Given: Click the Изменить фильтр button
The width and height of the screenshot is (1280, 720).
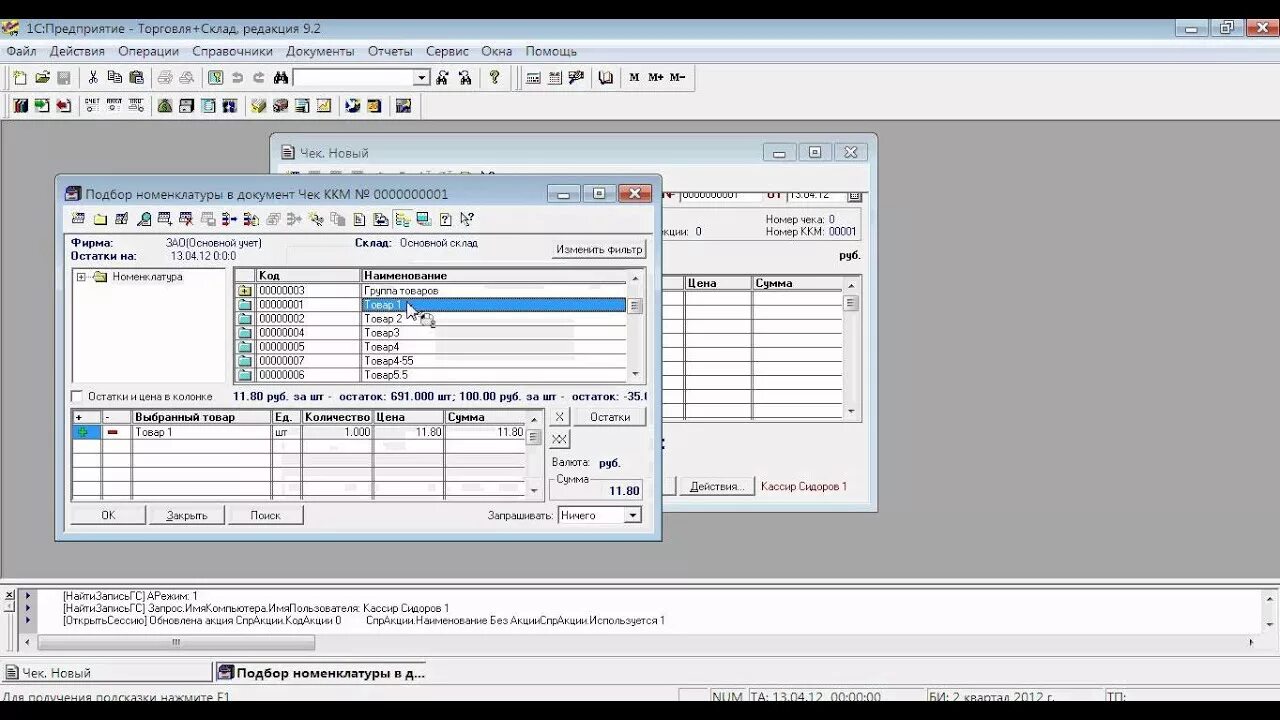Looking at the screenshot, I should pos(599,249).
